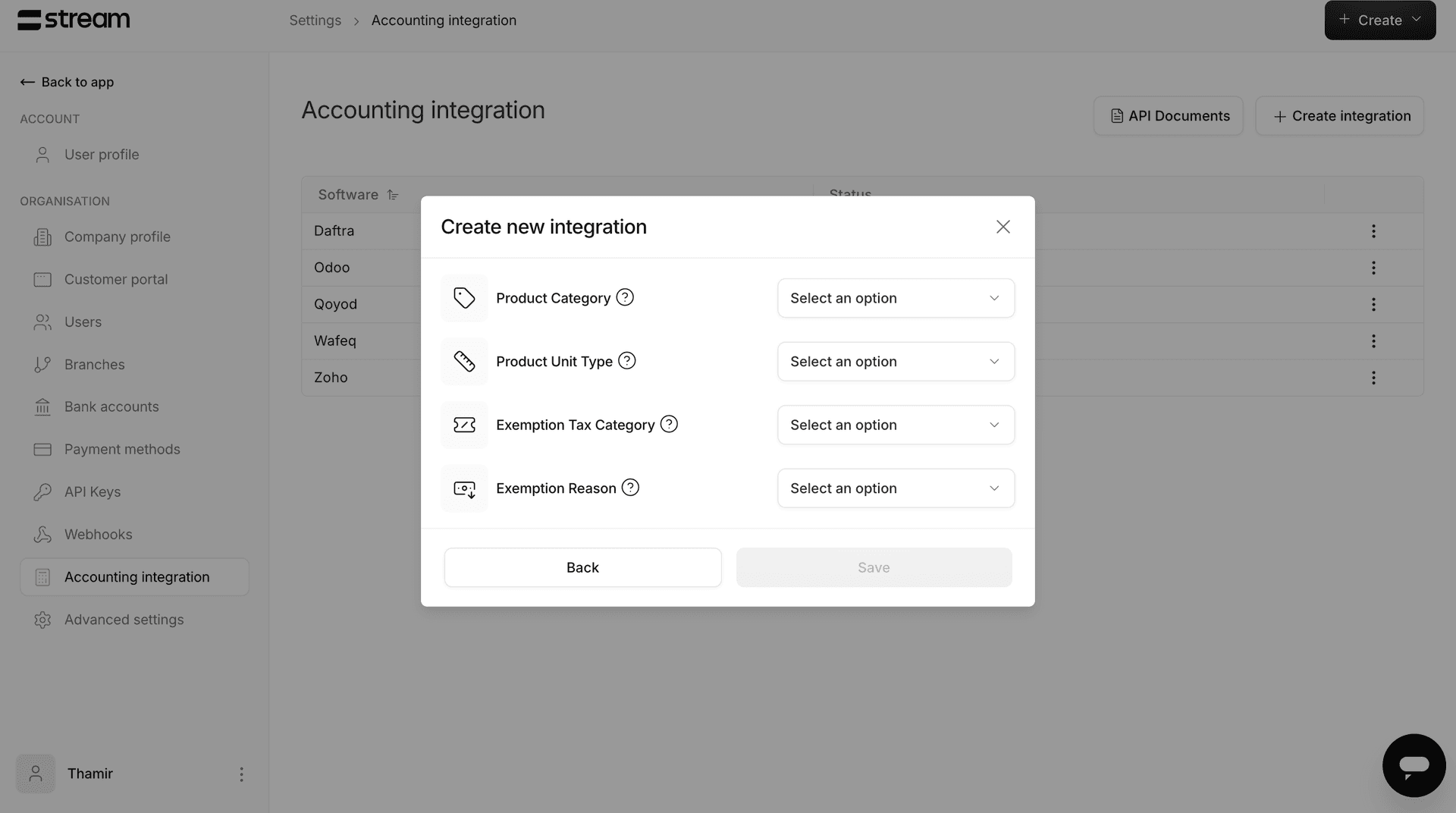Close the Create new integration dialog
This screenshot has width=1456, height=813.
[1003, 227]
